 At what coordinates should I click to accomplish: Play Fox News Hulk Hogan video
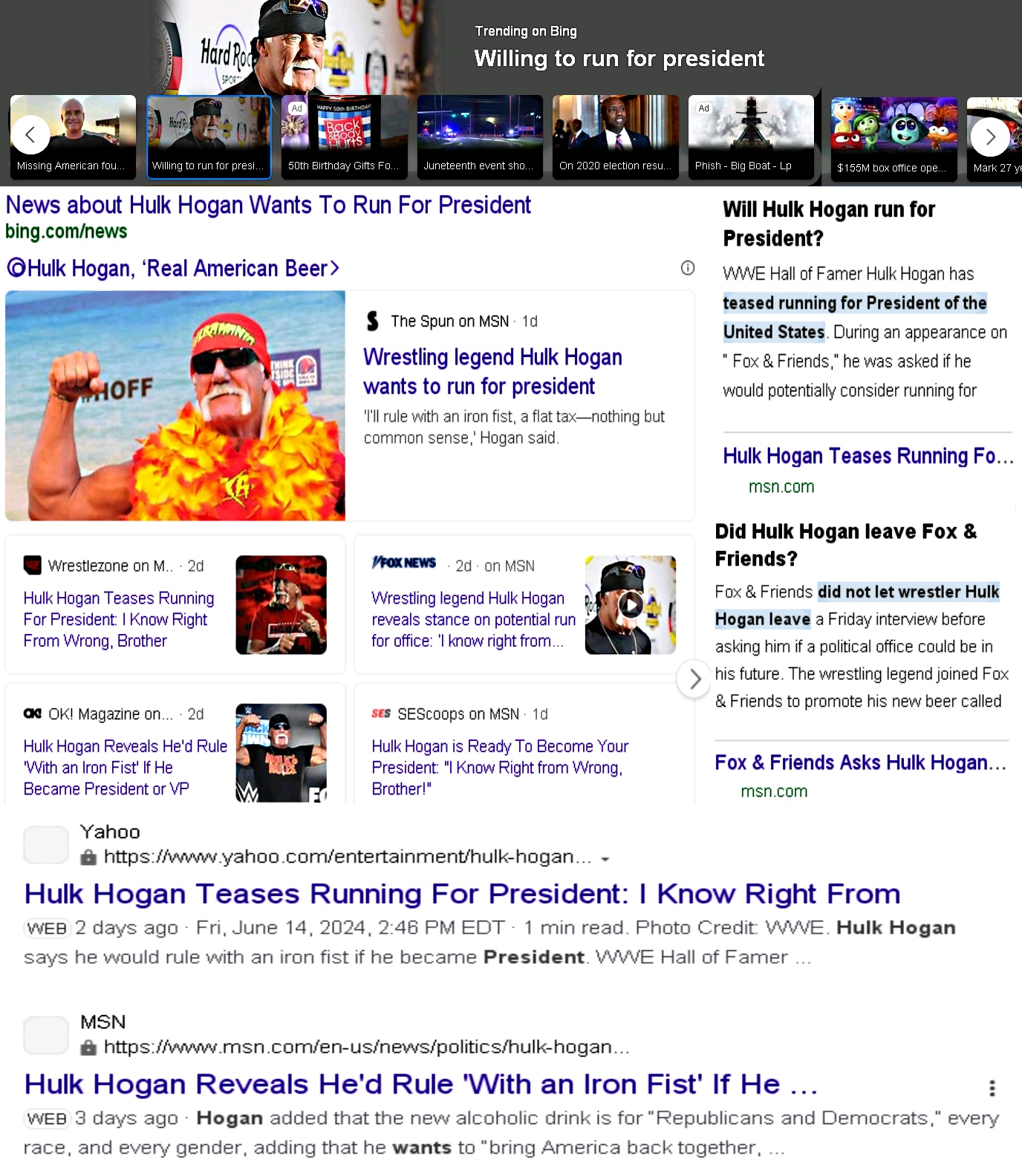631,605
